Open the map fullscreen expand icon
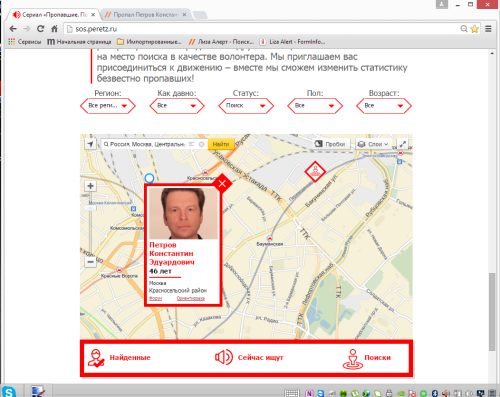The image size is (500, 397). click(x=403, y=144)
